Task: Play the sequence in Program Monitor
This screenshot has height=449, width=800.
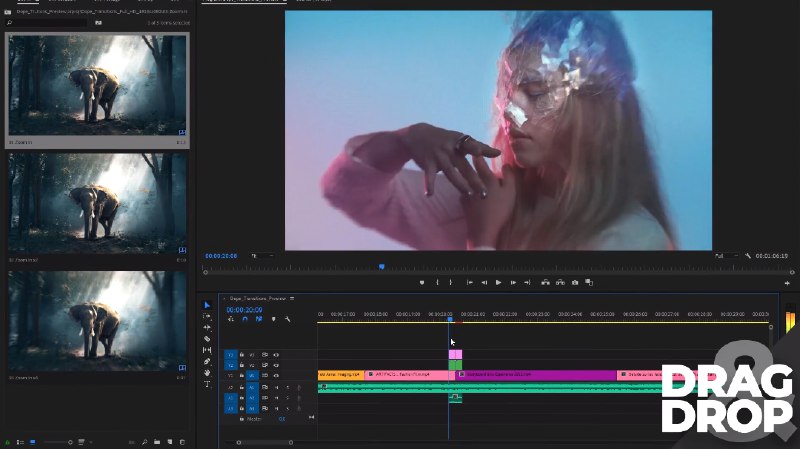Action: click(498, 282)
